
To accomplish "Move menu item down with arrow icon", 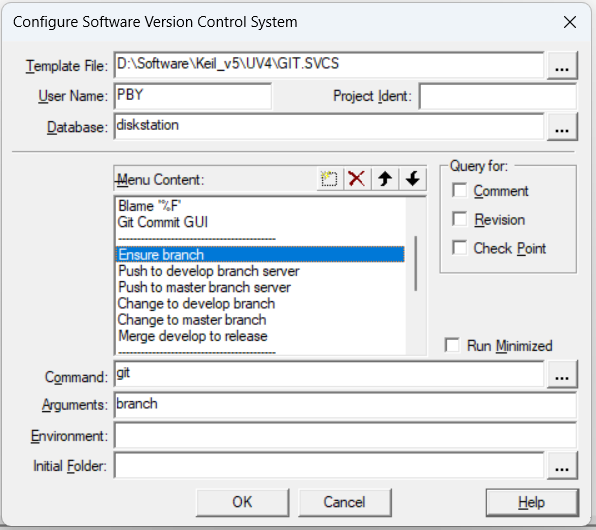I will [x=412, y=179].
